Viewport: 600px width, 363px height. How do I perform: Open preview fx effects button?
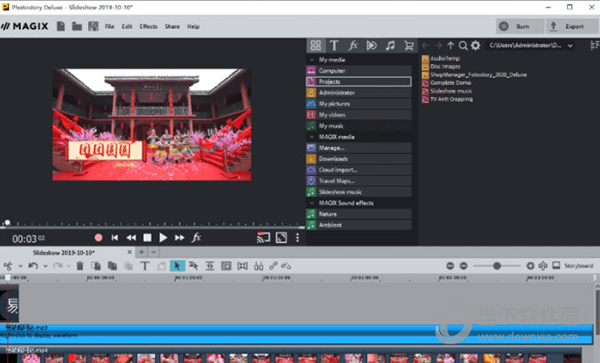coord(196,238)
